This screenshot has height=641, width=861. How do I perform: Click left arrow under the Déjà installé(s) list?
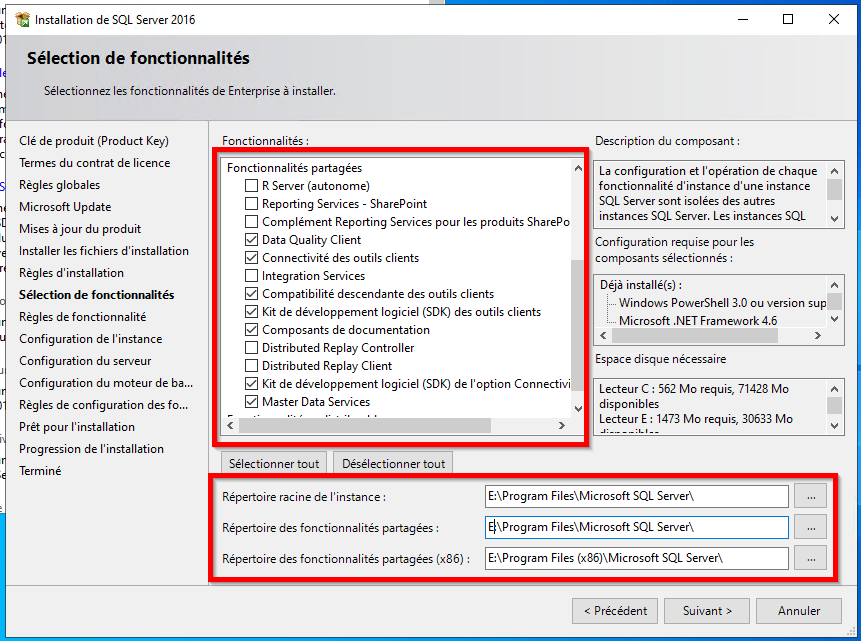603,335
